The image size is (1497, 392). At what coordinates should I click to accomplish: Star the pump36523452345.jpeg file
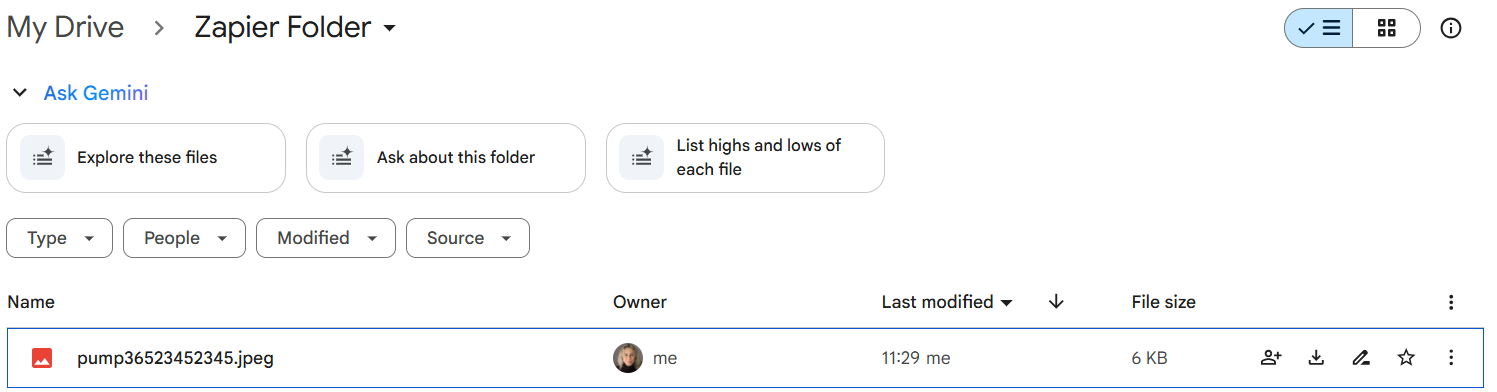point(1406,358)
